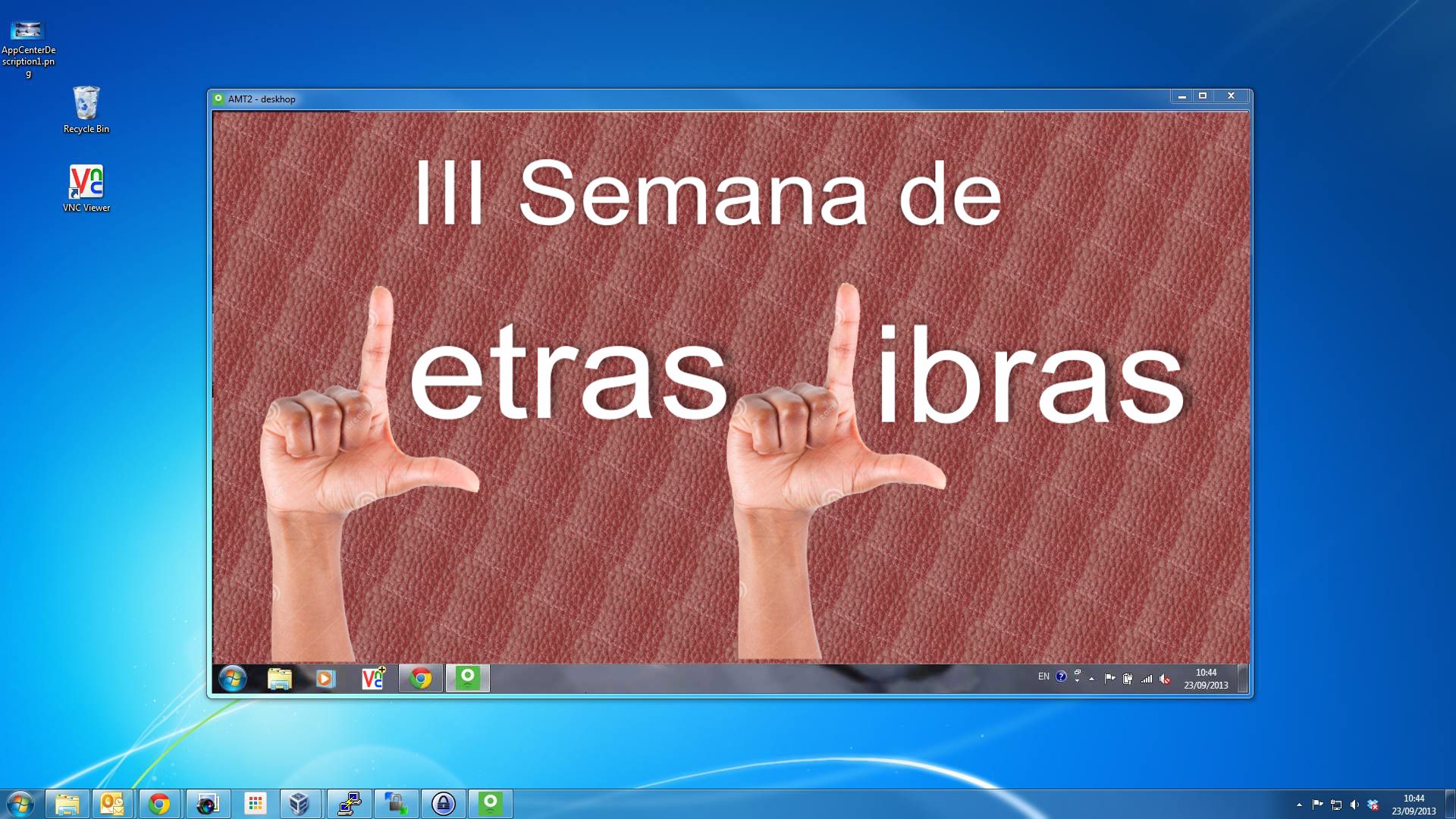This screenshot has width=1456, height=819.
Task: Open language bar options small down arrow
Action: click(x=1078, y=681)
